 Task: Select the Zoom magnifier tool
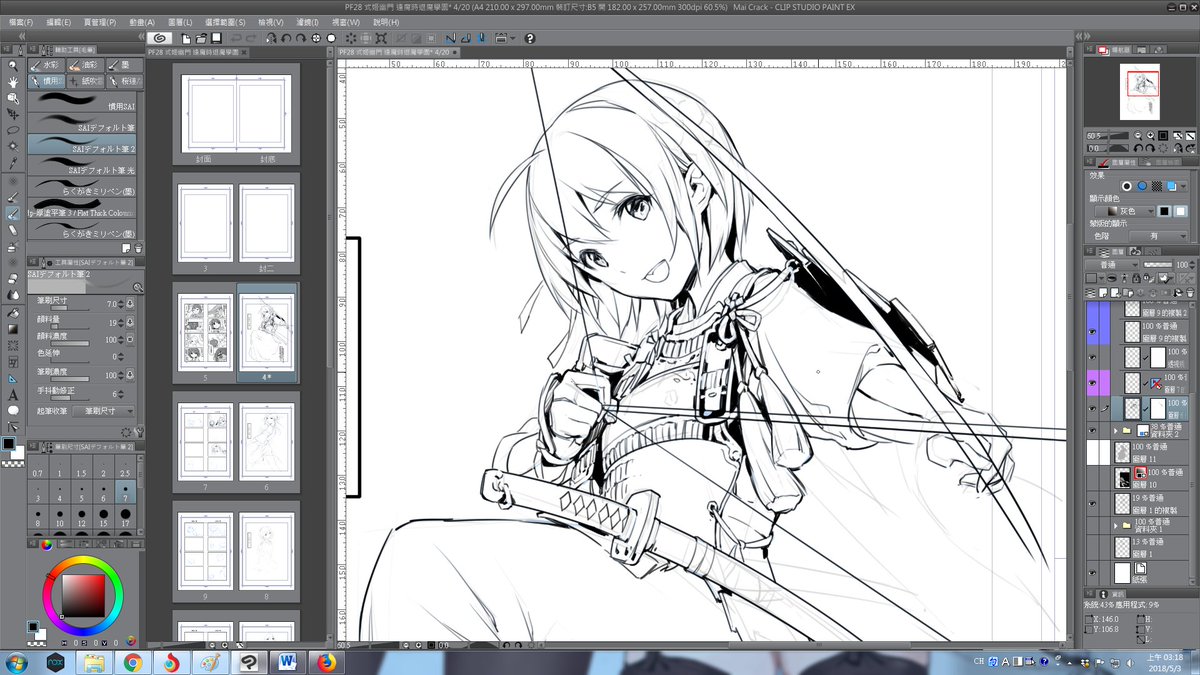click(x=13, y=65)
